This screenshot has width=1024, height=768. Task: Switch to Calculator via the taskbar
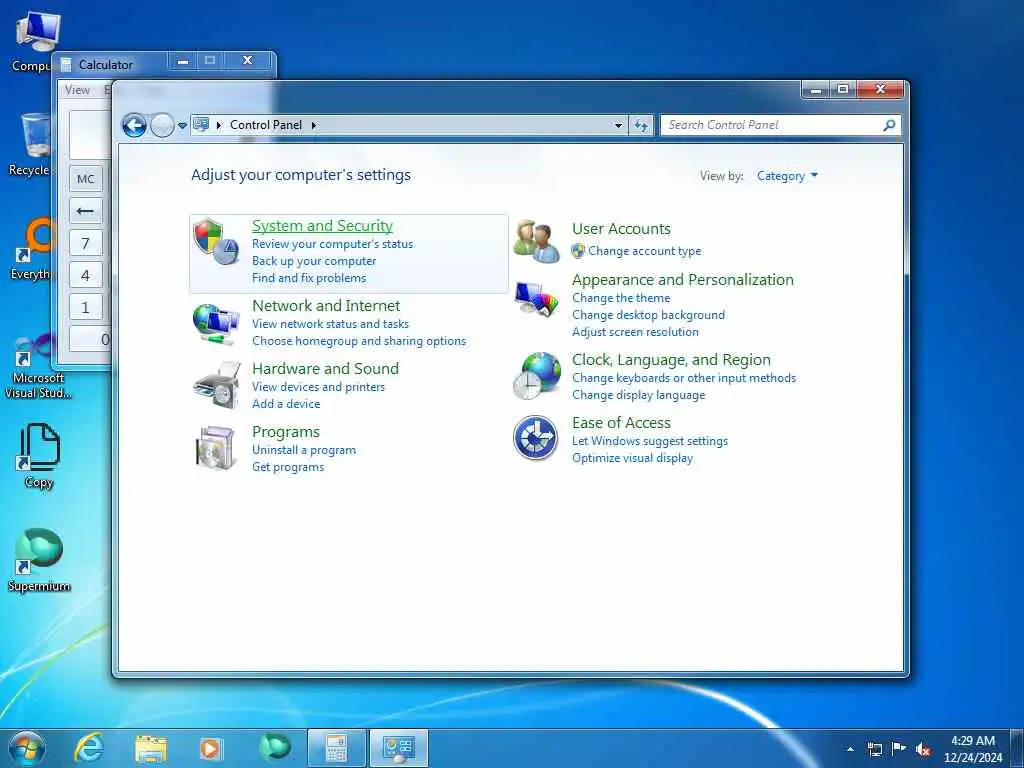click(336, 748)
